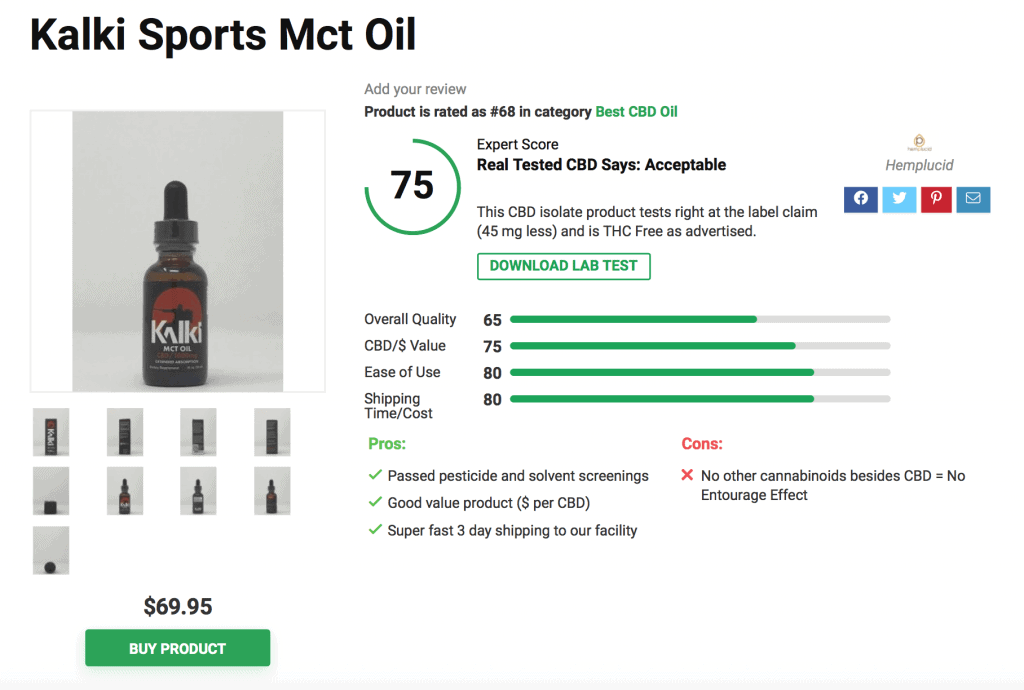View thumbnail of the small black cube
This screenshot has height=690, width=1024.
tap(51, 491)
